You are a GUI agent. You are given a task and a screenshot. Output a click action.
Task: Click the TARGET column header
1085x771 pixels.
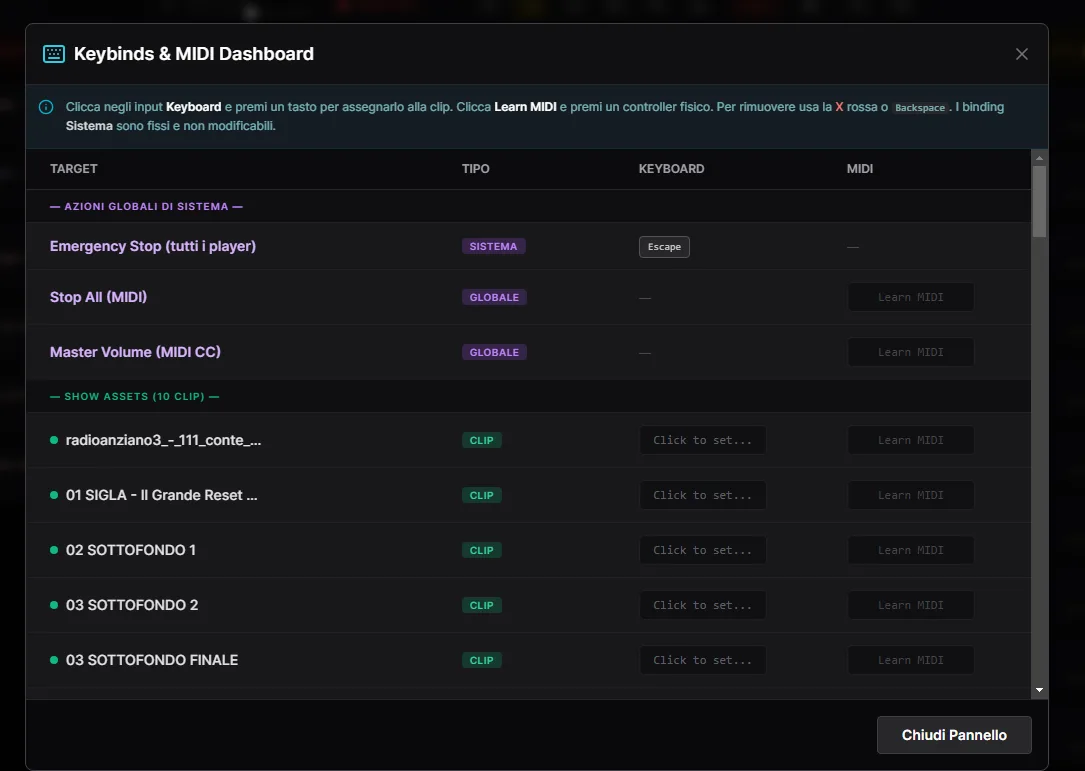73,169
